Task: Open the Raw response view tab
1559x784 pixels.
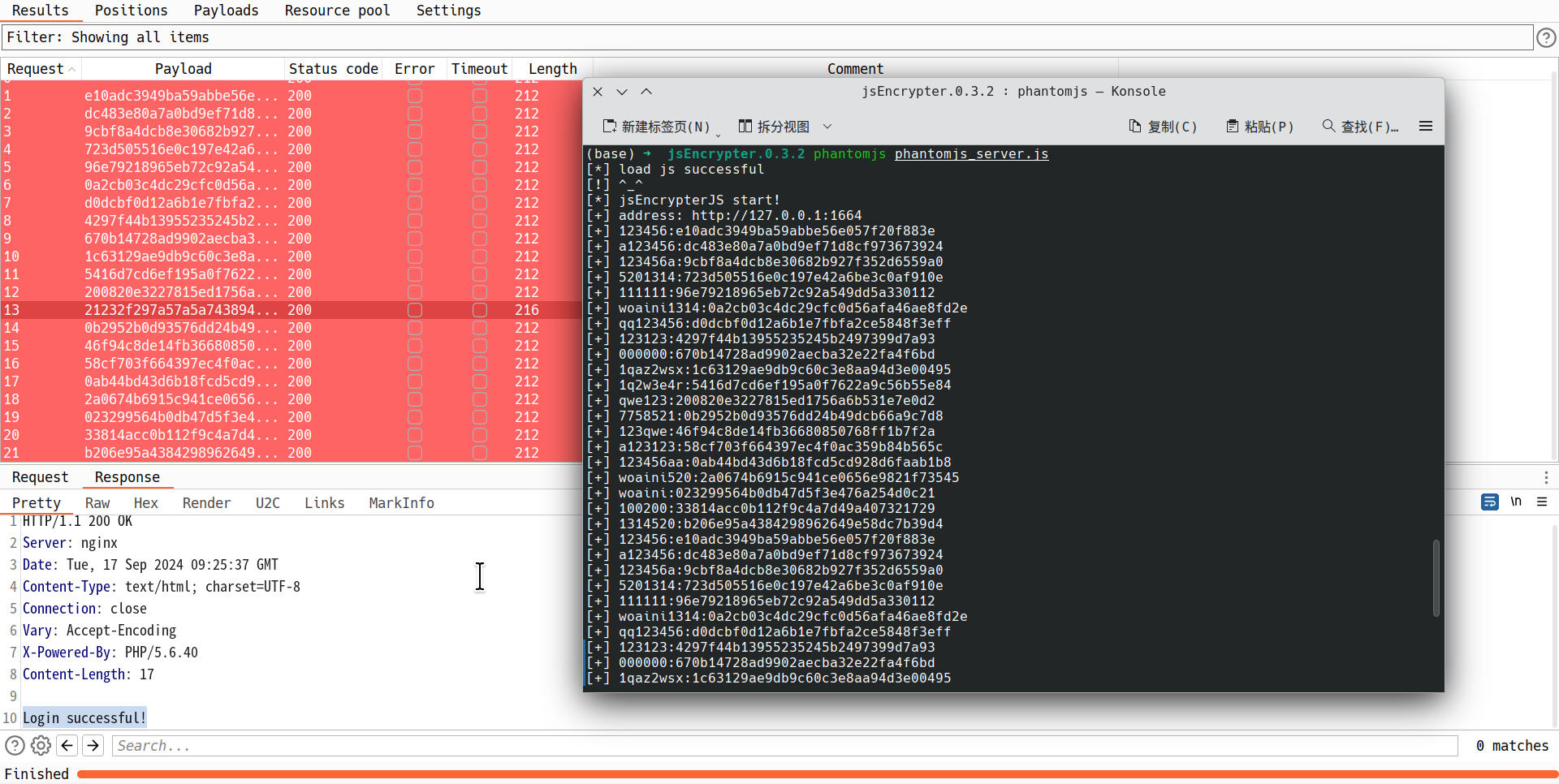Action: (x=97, y=503)
